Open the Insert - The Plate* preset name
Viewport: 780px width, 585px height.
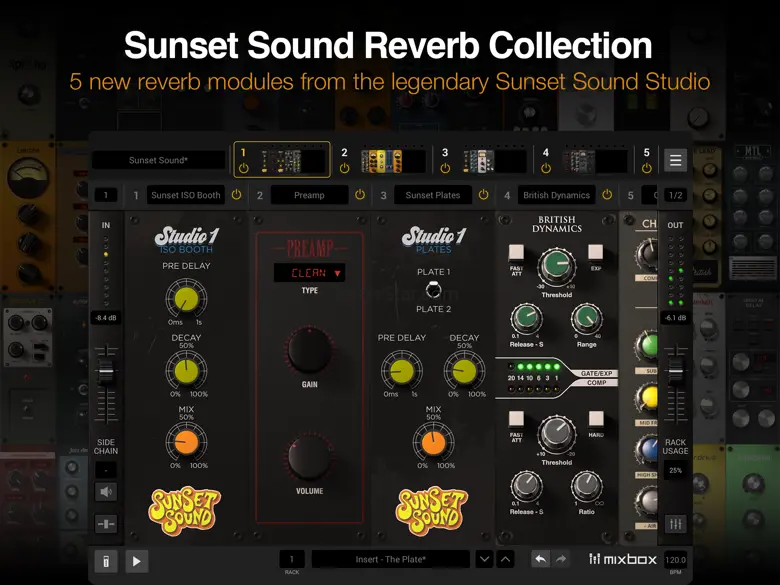coord(390,559)
